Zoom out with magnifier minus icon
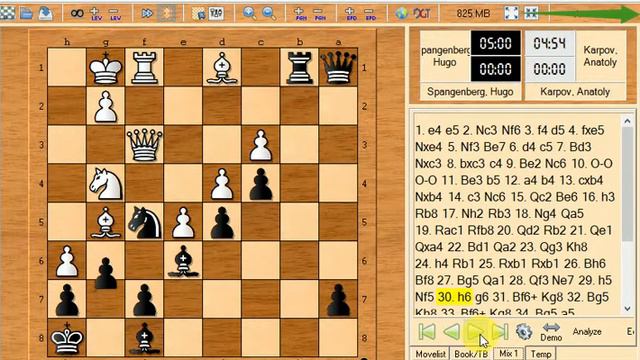640x360 pixels. coord(269,13)
